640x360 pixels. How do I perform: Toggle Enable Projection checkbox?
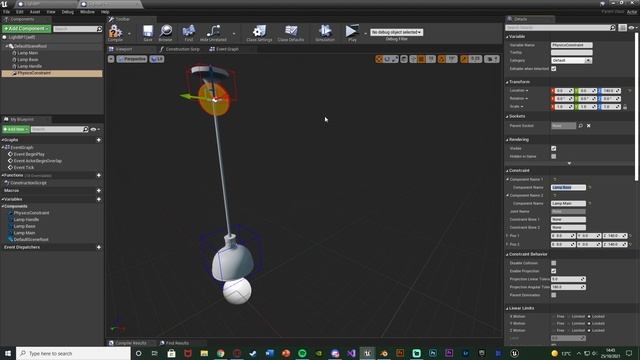pyautogui.click(x=553, y=271)
